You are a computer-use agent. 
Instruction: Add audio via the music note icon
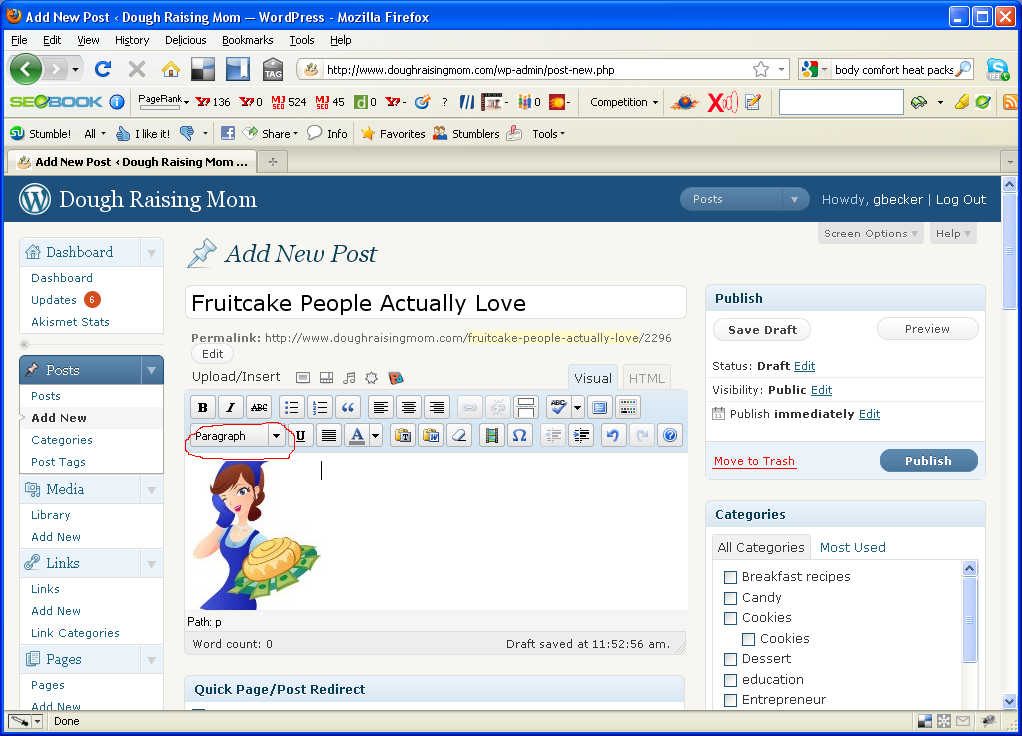tap(349, 377)
